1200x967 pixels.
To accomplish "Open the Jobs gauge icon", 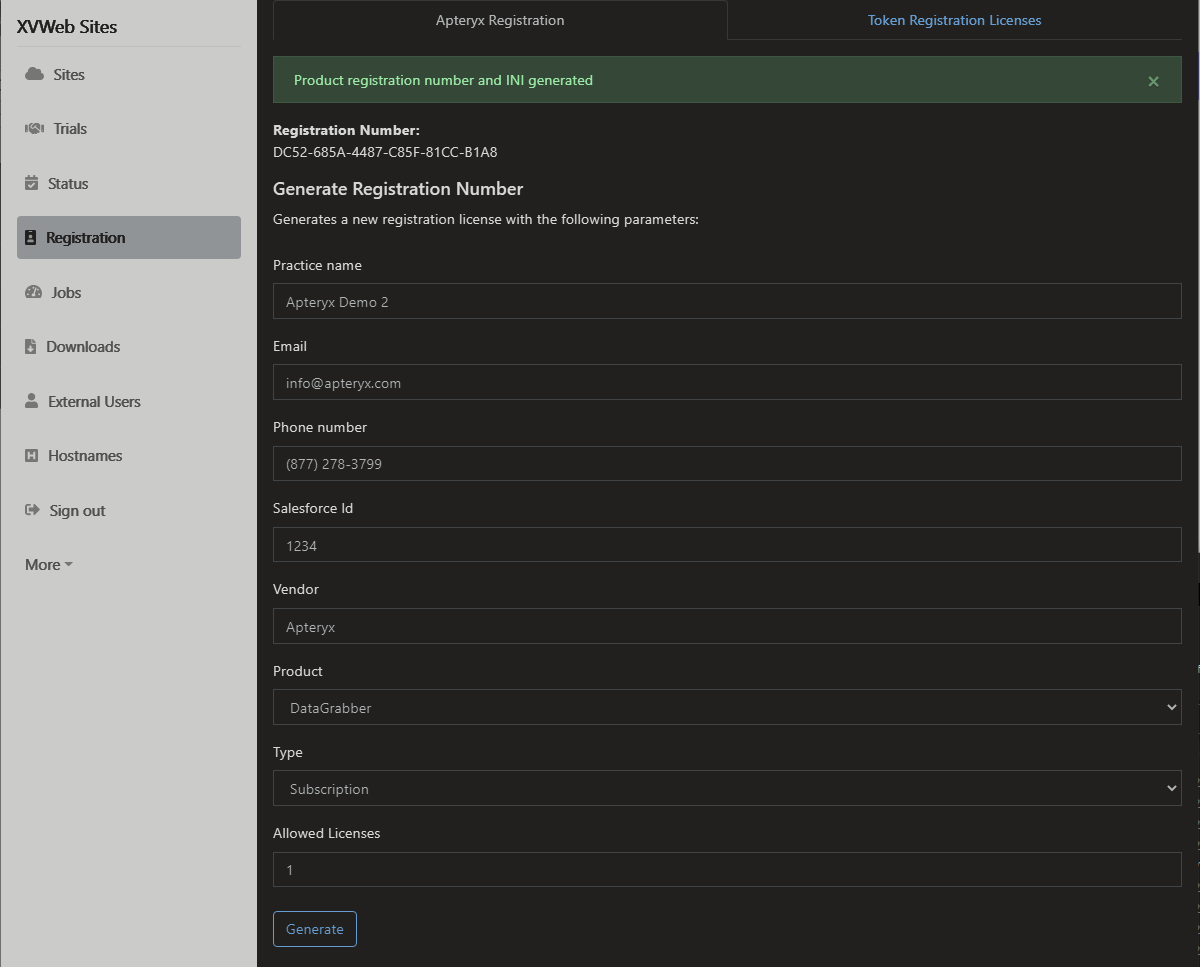I will (x=34, y=292).
